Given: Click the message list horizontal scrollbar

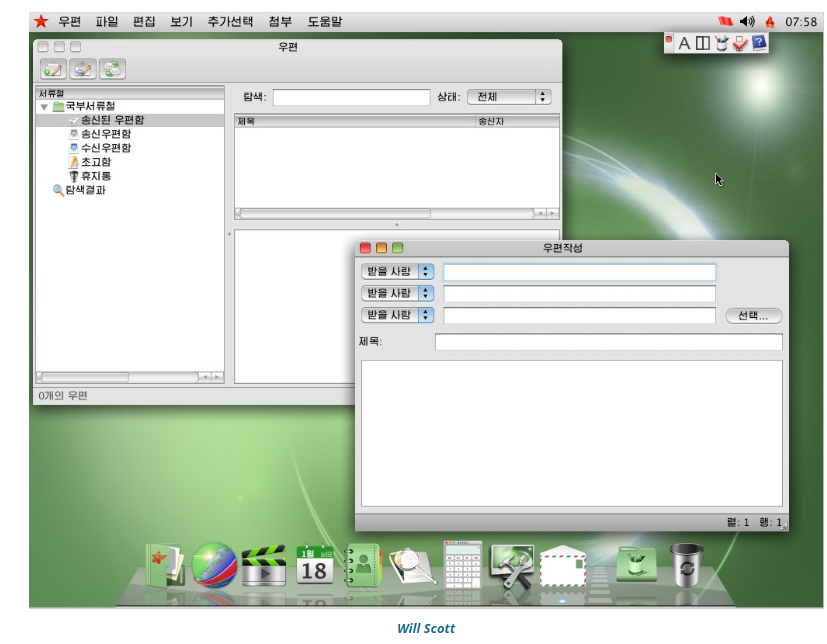Looking at the screenshot, I should click(336, 213).
